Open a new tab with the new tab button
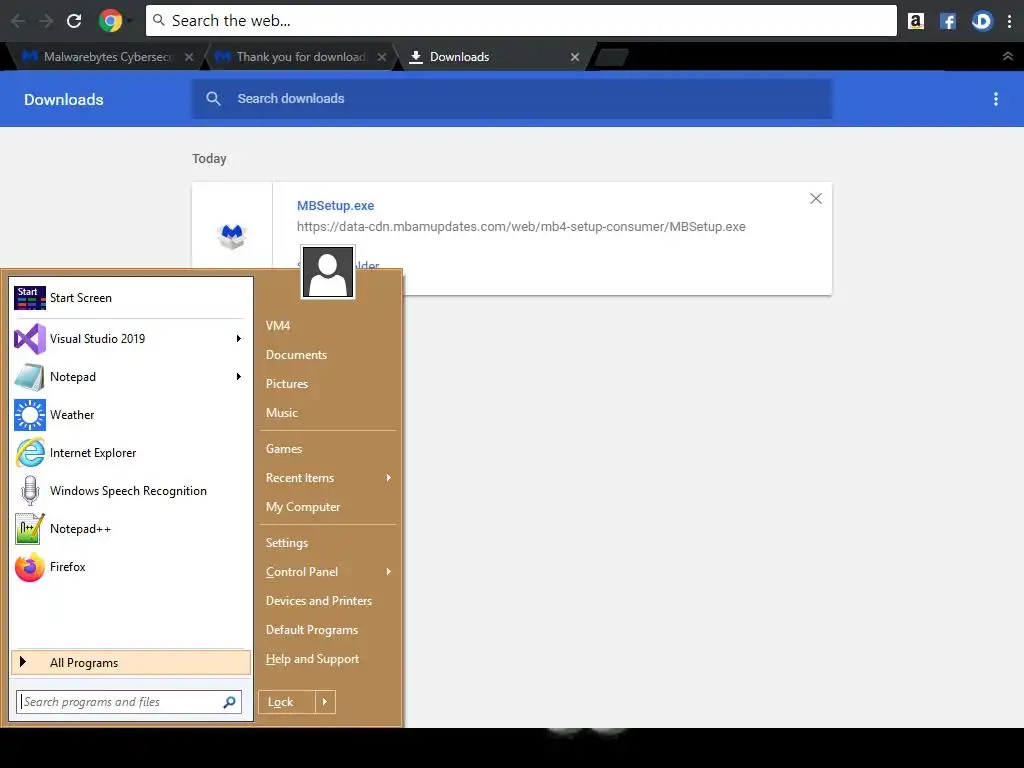Image resolution: width=1024 pixels, height=768 pixels. 612,57
